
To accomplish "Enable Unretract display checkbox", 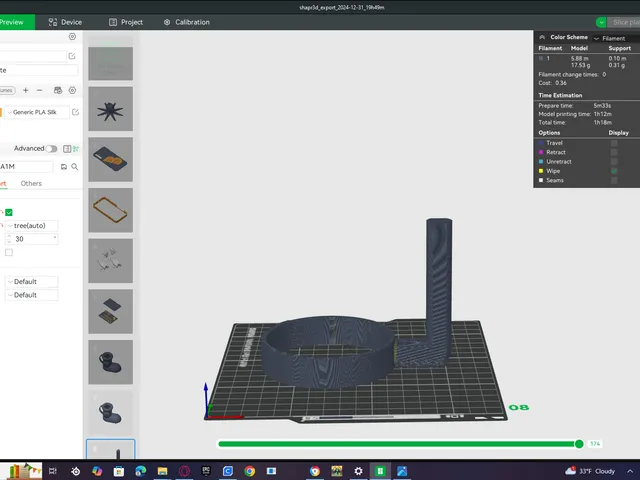I will pyautogui.click(x=614, y=162).
